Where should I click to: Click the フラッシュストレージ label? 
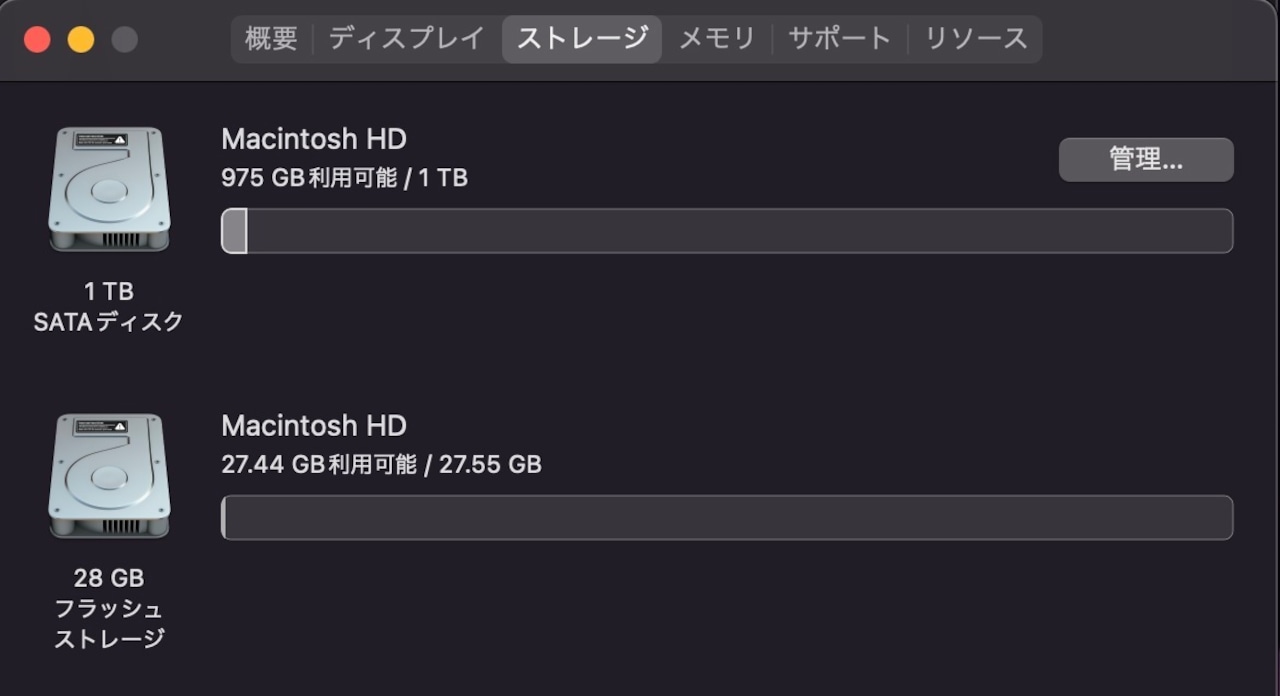pyautogui.click(x=109, y=624)
